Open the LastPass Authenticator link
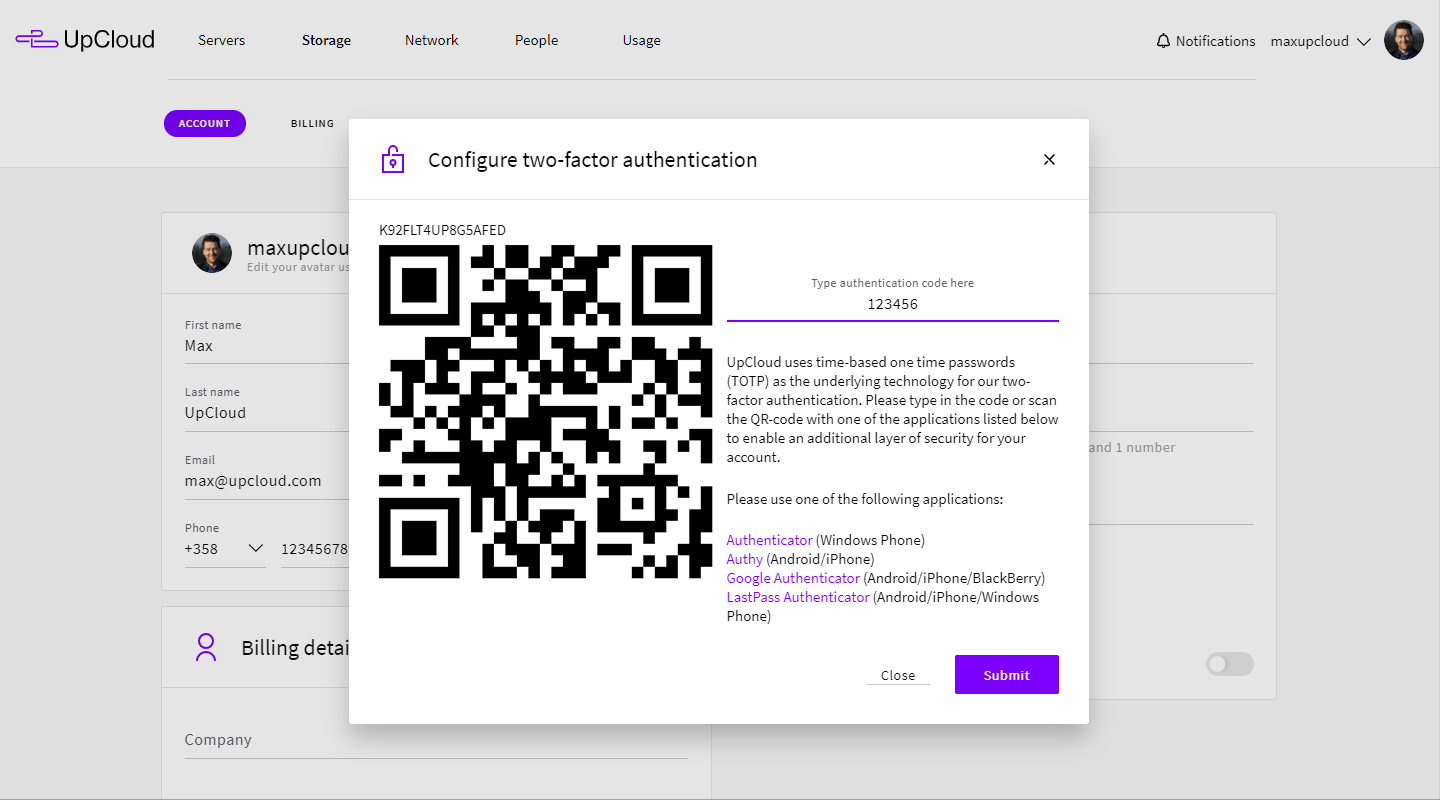 point(798,597)
